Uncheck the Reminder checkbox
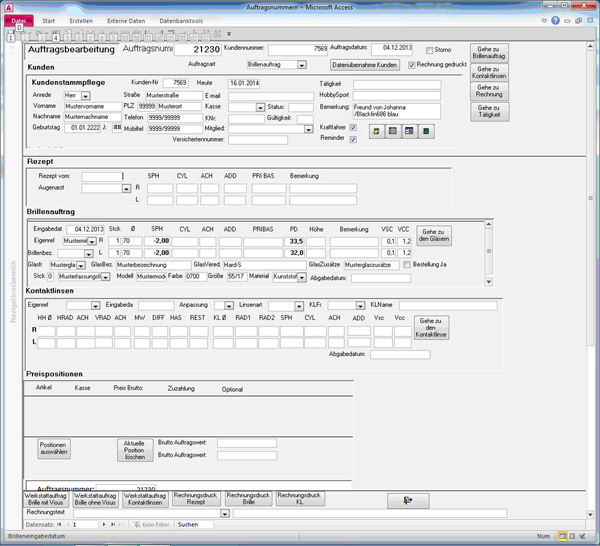600x546 pixels. (x=353, y=139)
